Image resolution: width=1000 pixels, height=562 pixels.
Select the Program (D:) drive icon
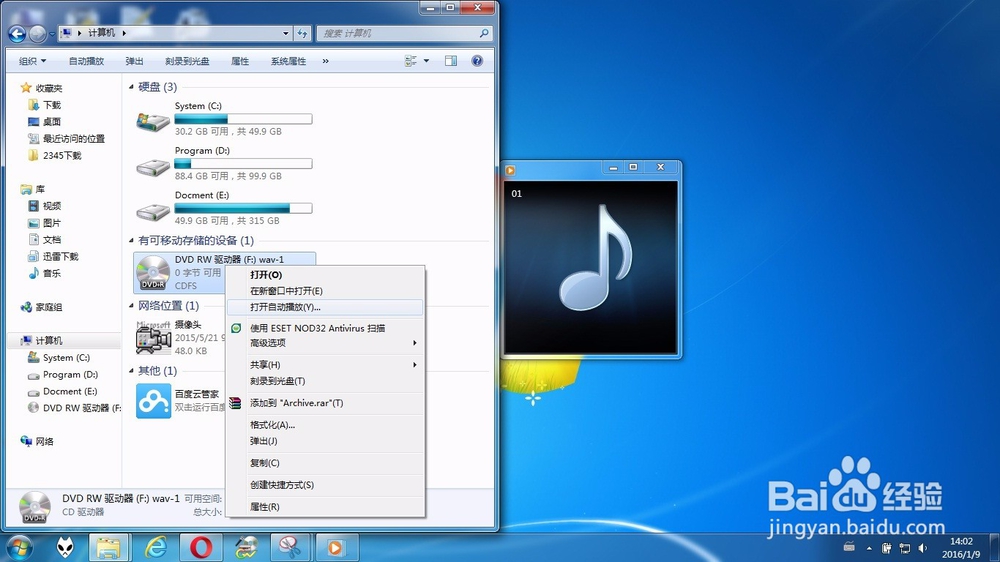[153, 166]
